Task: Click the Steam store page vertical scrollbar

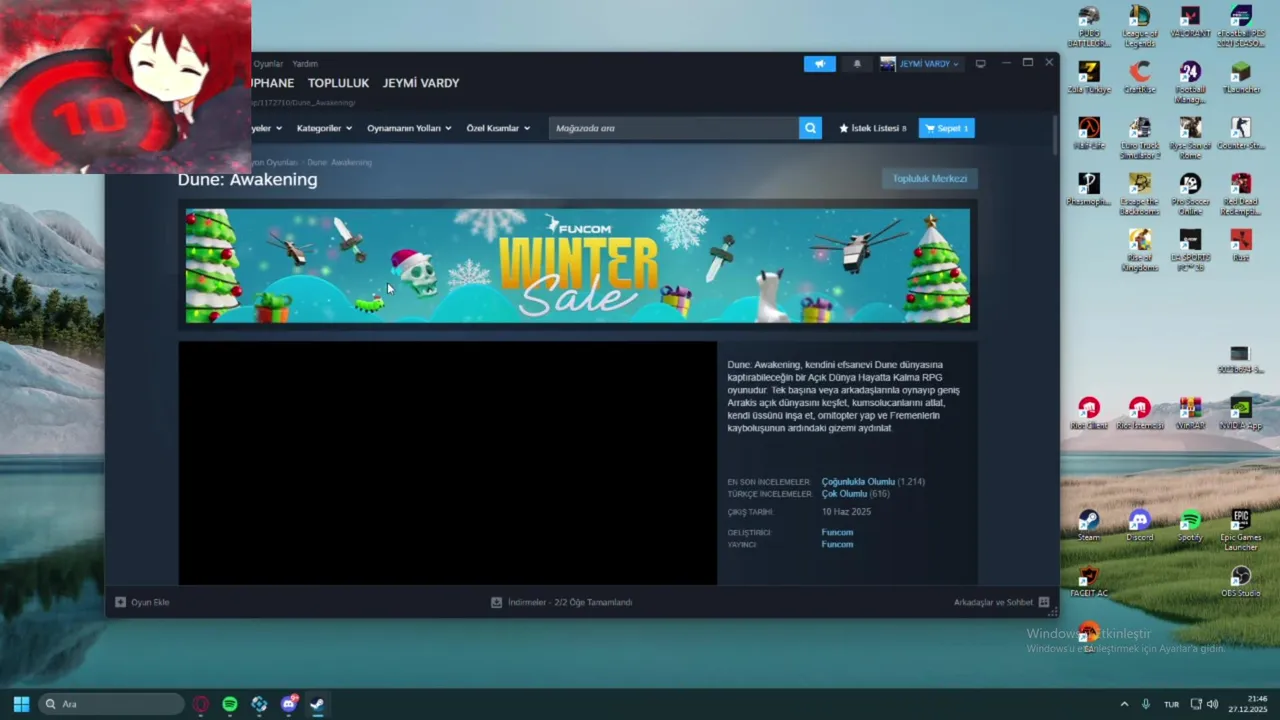Action: click(1054, 135)
